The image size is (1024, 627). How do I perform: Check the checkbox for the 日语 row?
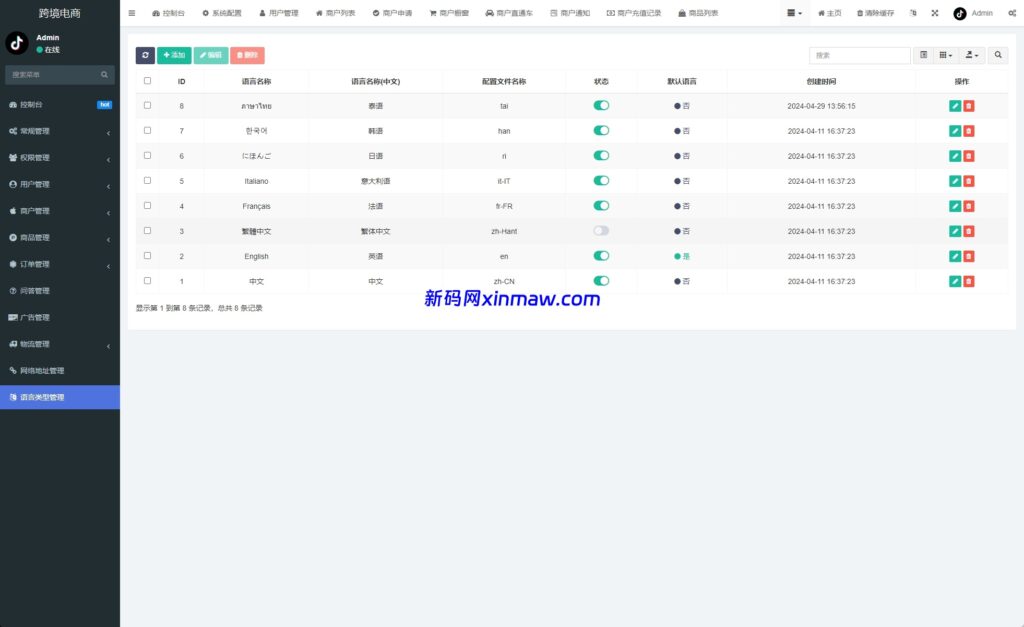click(x=145, y=155)
